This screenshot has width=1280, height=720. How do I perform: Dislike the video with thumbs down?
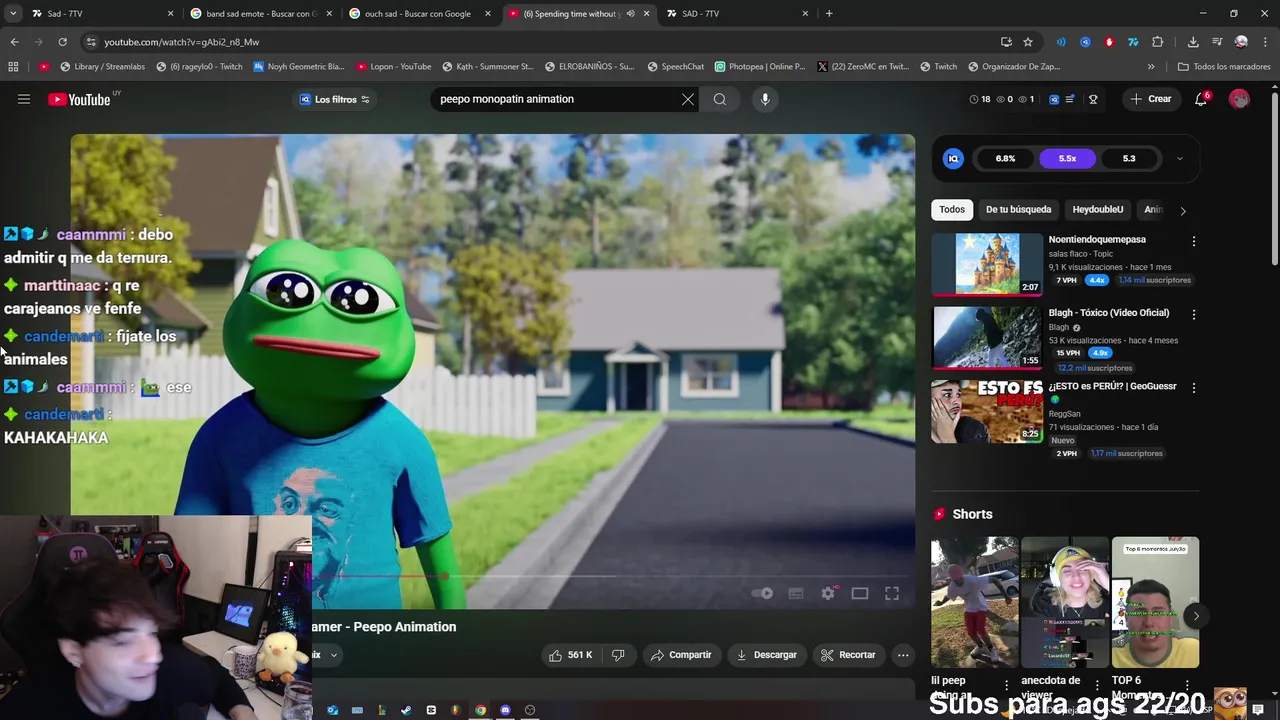click(x=618, y=655)
